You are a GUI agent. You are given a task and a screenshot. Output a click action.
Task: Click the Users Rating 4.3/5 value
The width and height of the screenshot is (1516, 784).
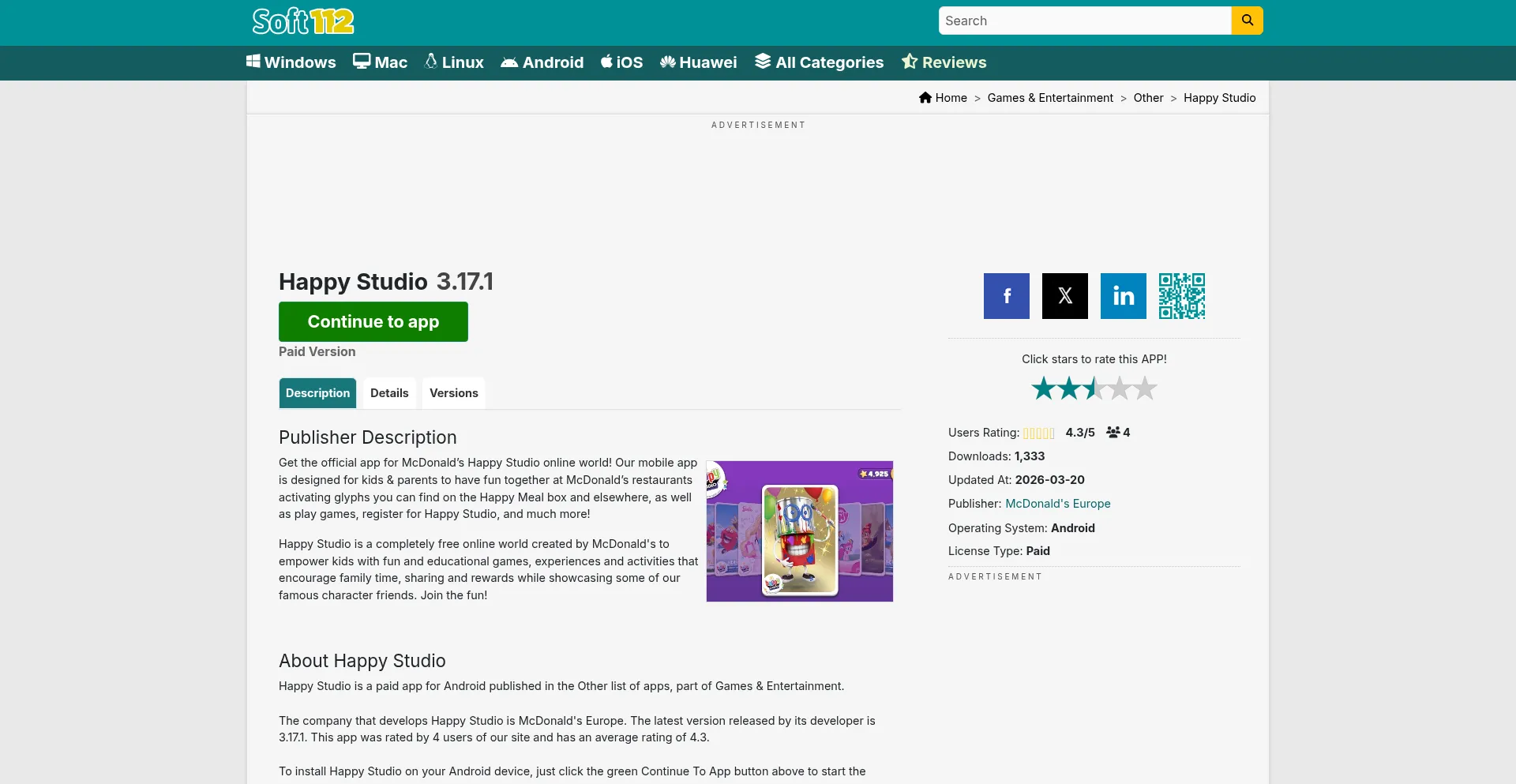(x=1080, y=433)
